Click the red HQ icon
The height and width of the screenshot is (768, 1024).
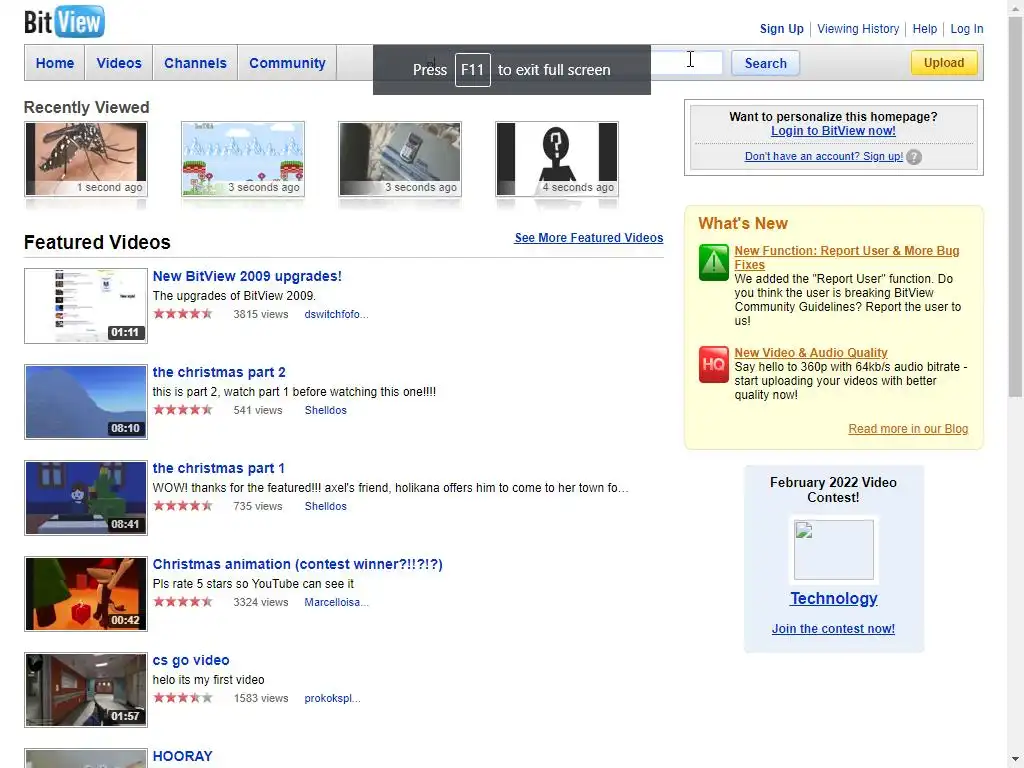tap(713, 364)
